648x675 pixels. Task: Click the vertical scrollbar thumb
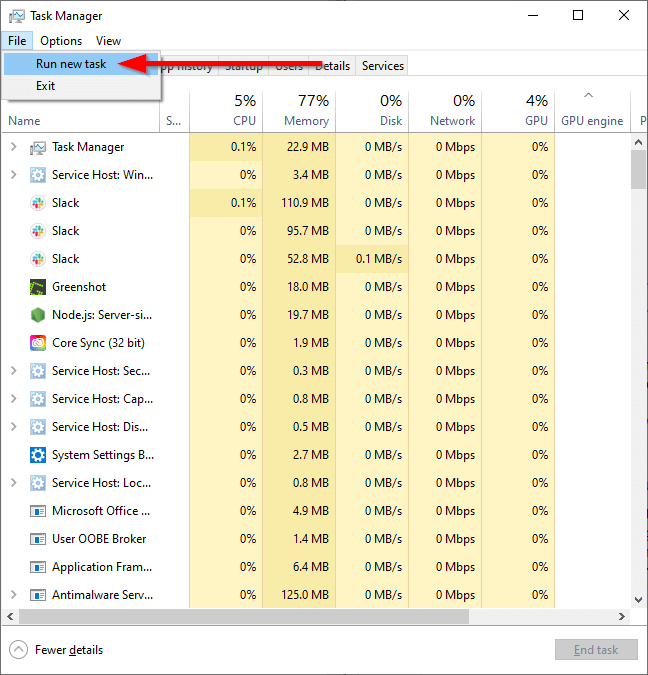639,169
